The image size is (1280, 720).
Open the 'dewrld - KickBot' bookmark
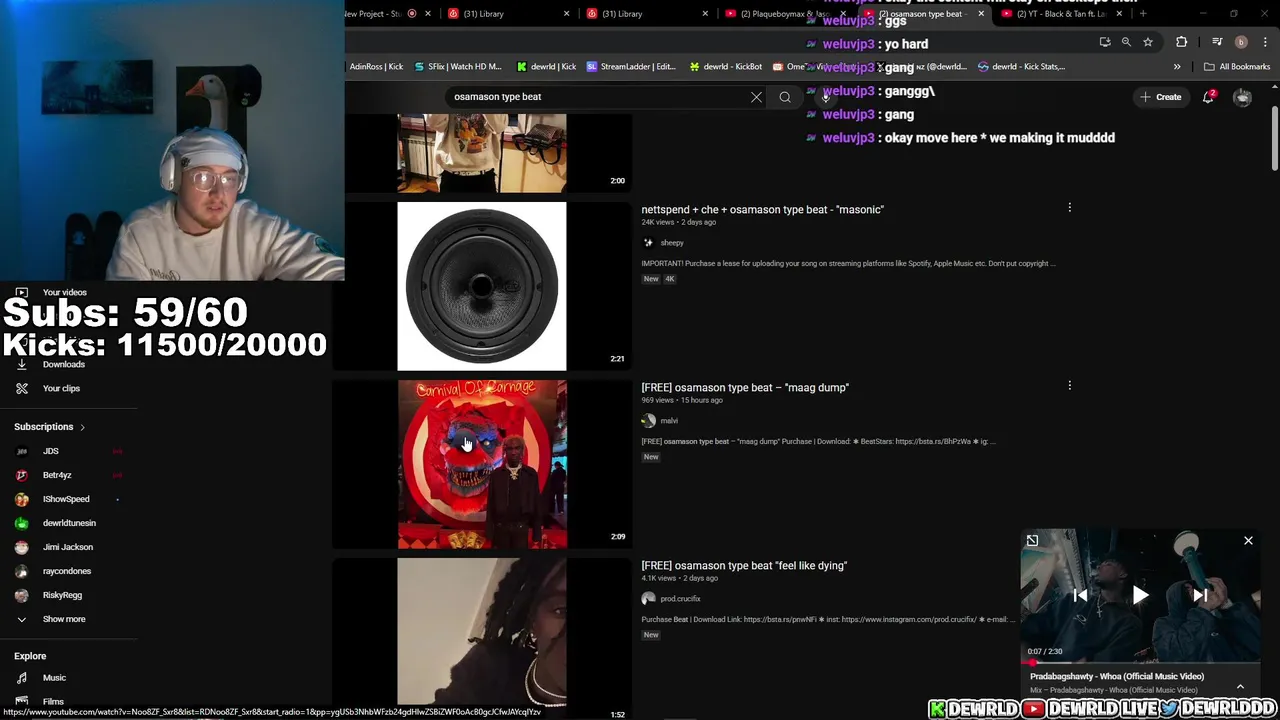(x=726, y=67)
